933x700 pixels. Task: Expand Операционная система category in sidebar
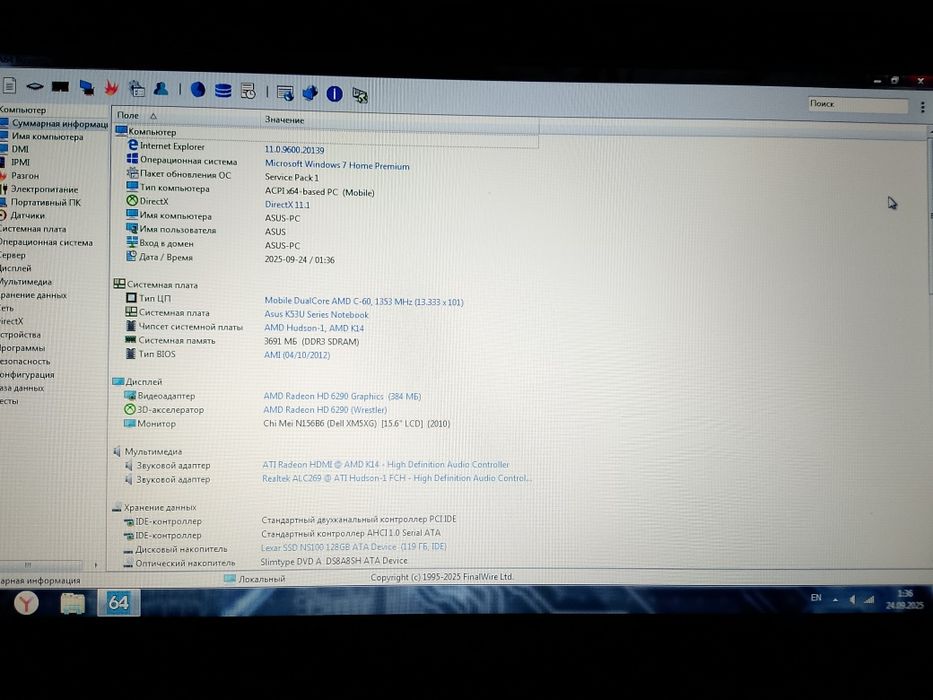[x=46, y=243]
